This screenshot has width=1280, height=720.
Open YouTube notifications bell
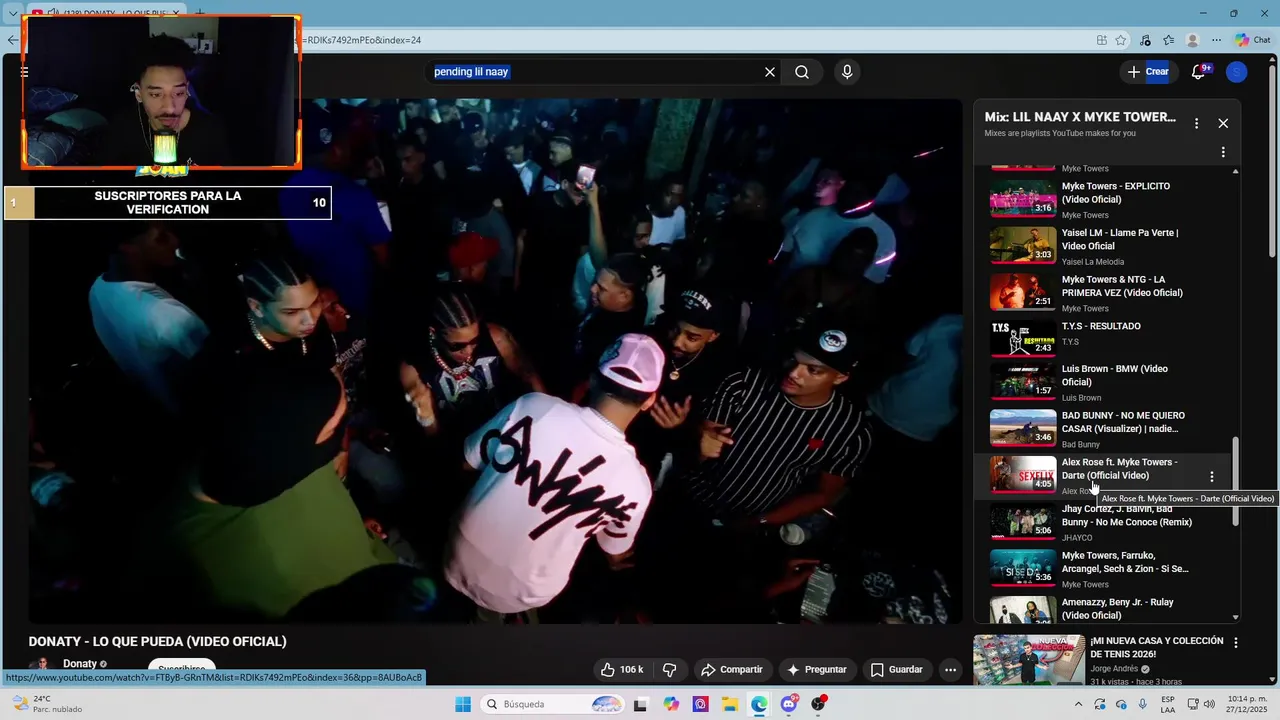point(1199,71)
